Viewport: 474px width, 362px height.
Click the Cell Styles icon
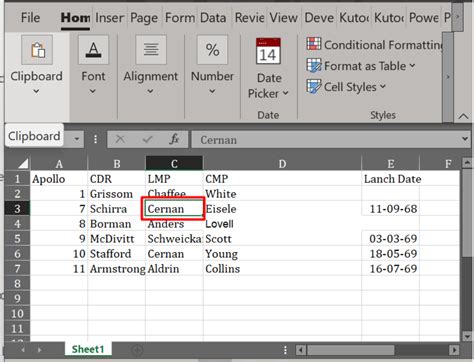tap(314, 86)
